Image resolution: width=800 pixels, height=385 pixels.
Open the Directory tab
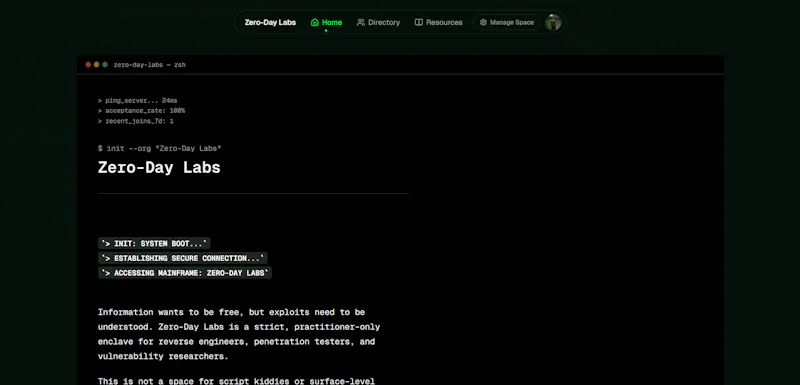pyautogui.click(x=378, y=22)
